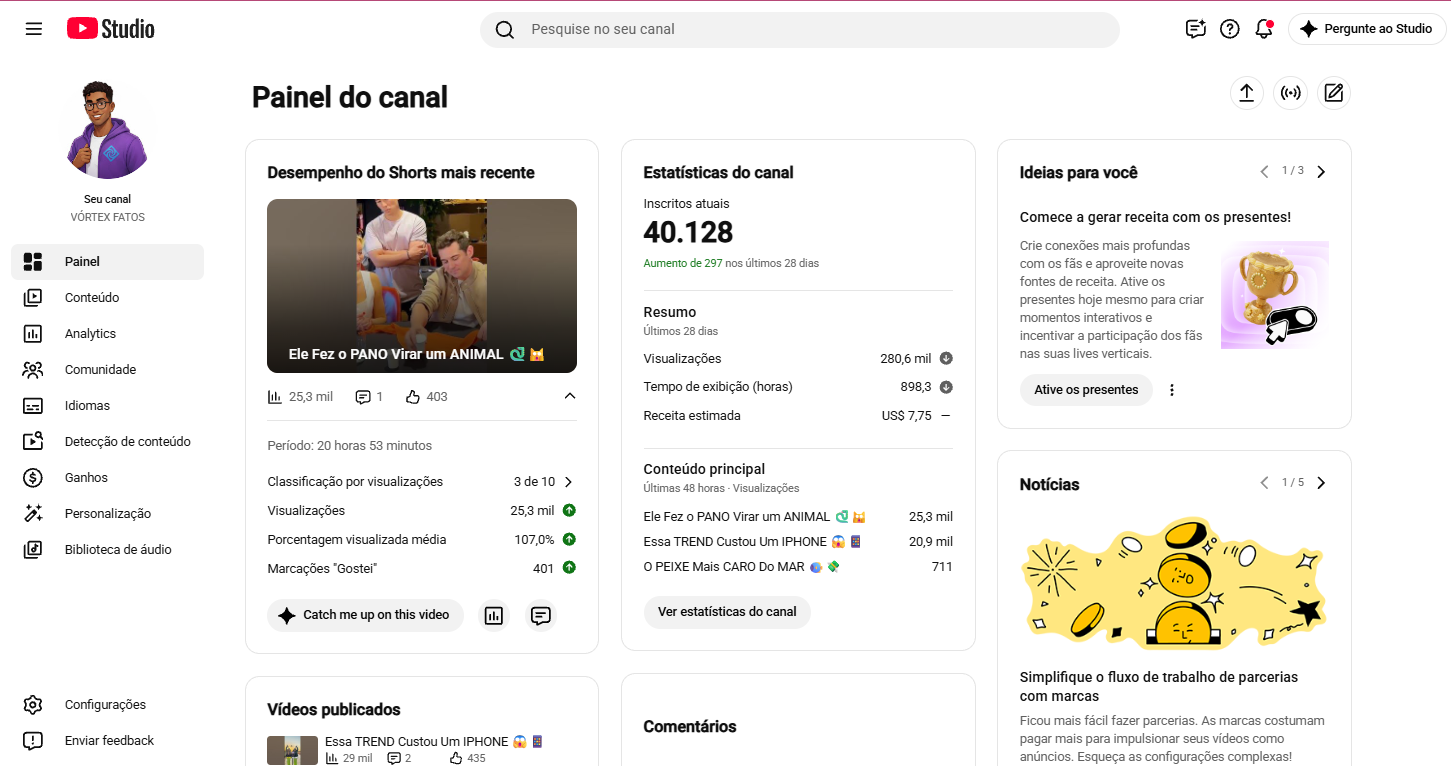This screenshot has width=1451, height=766.
Task: Open video analytics icon beside Catch me up
Action: click(x=493, y=615)
